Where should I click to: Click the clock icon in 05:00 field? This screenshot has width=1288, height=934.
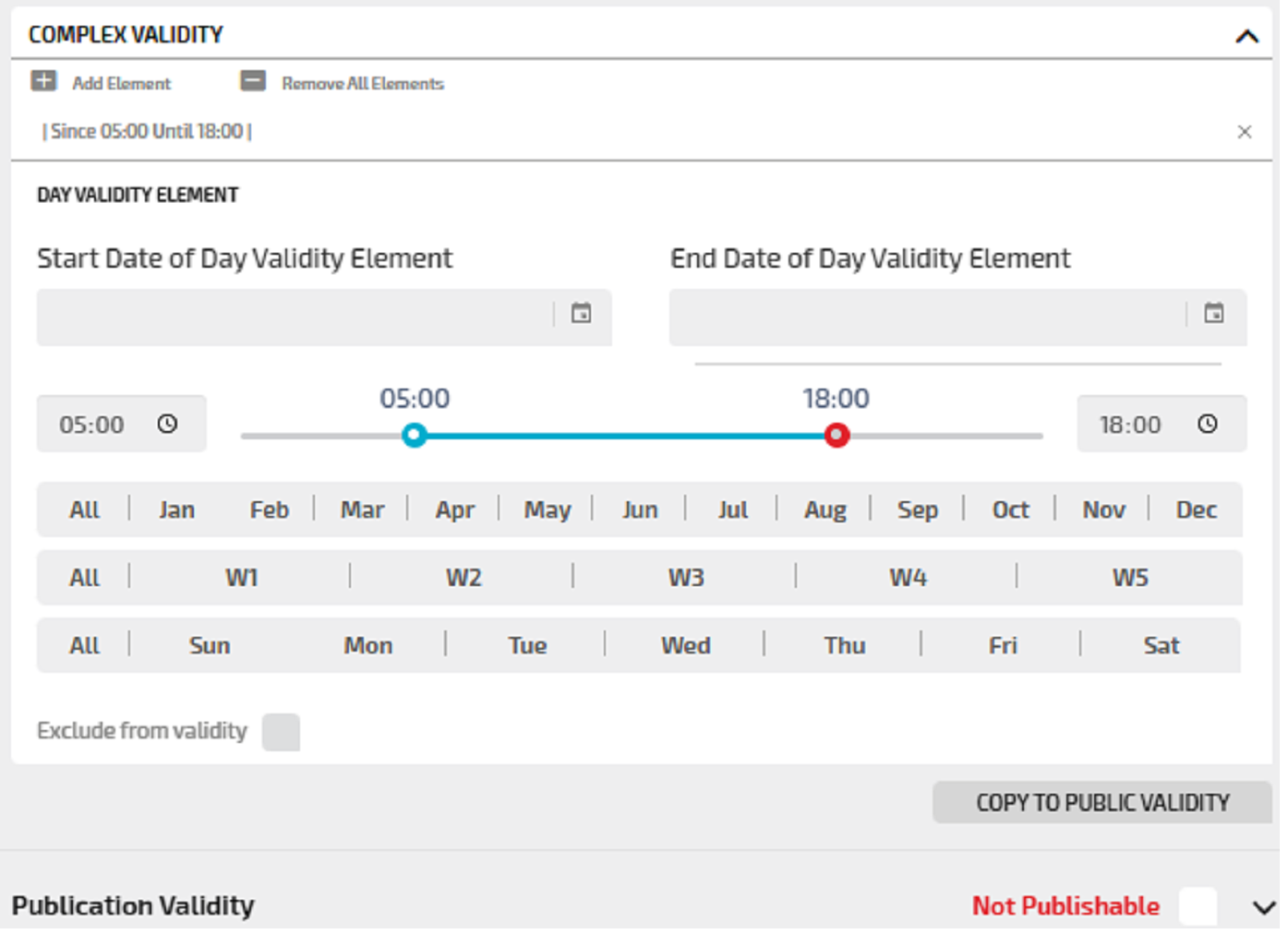[167, 425]
